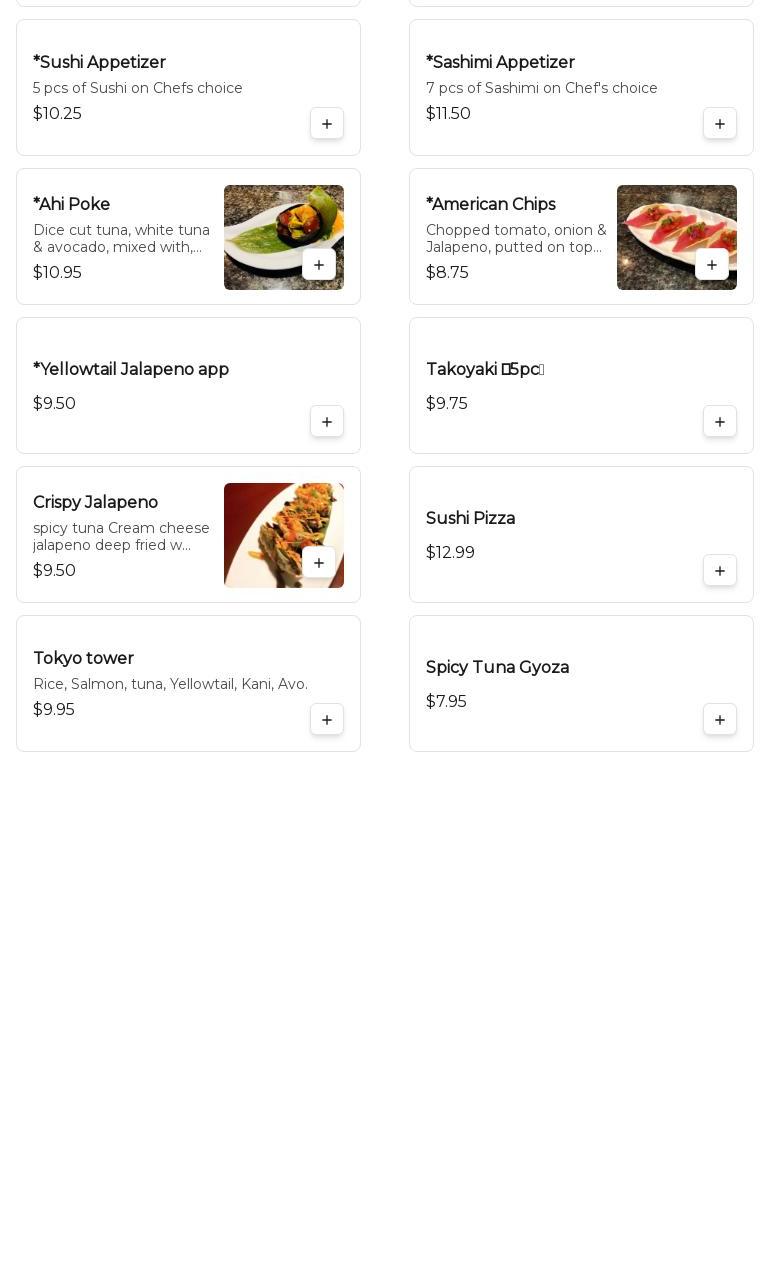Add Spicy Tuna Gyoza with plus icon
The width and height of the screenshot is (770, 1288).
[720, 720]
